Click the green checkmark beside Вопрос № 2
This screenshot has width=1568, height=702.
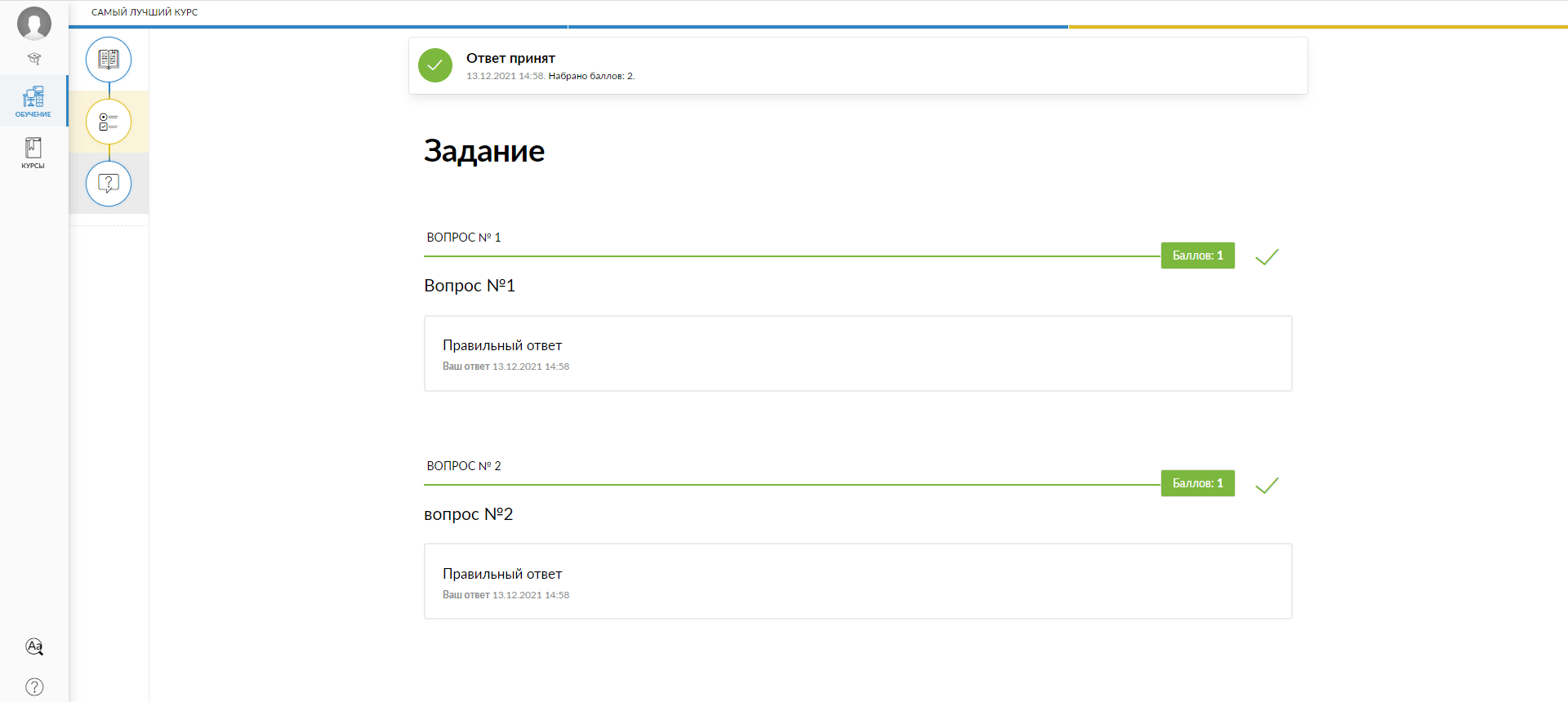click(x=1267, y=486)
